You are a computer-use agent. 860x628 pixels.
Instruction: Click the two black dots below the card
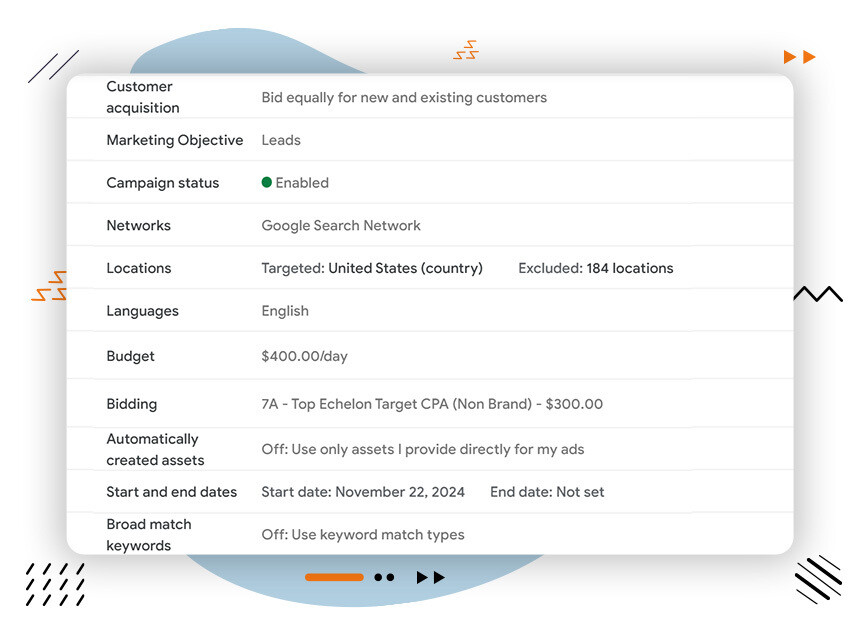click(384, 577)
